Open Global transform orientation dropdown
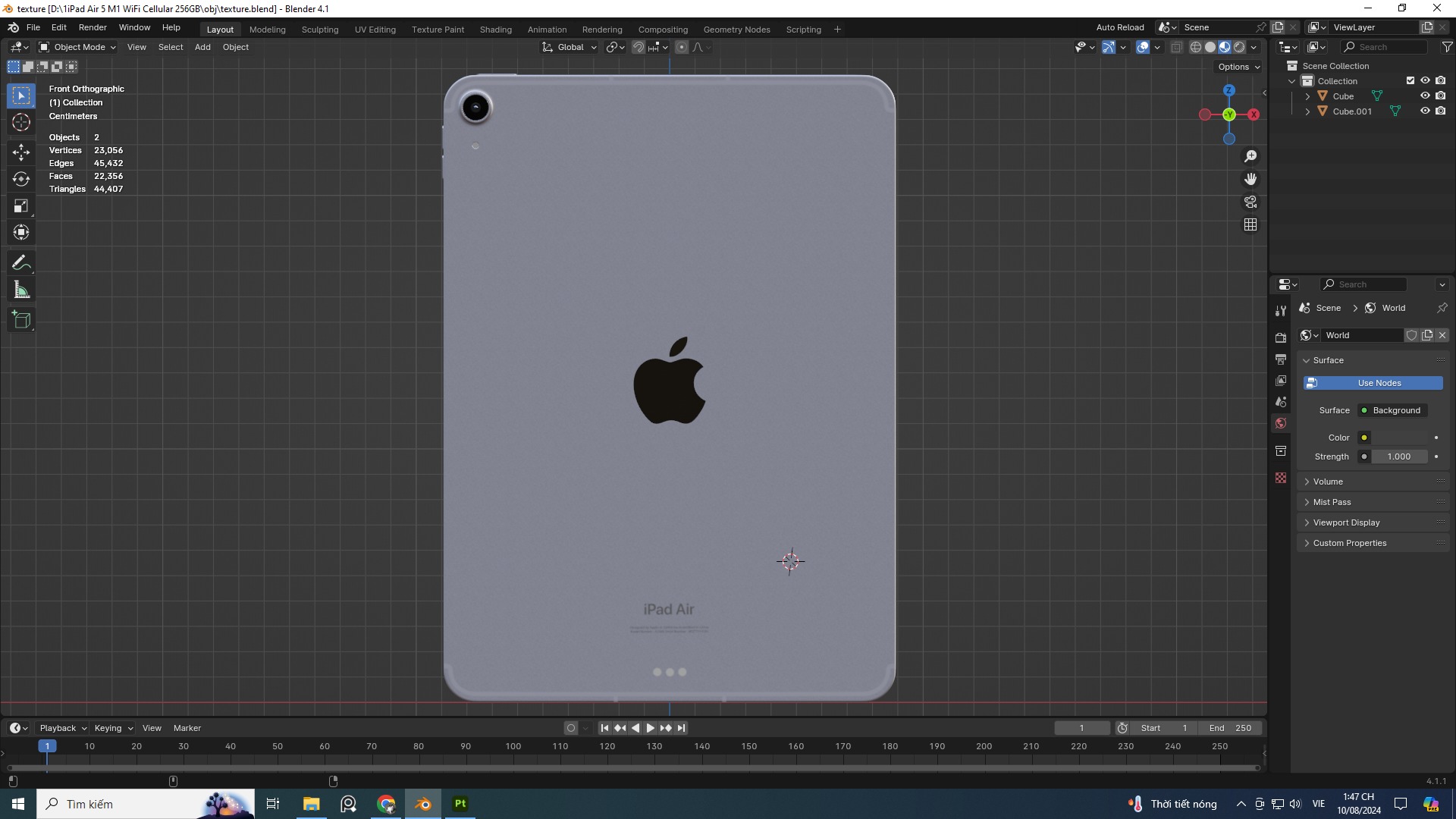 click(570, 47)
